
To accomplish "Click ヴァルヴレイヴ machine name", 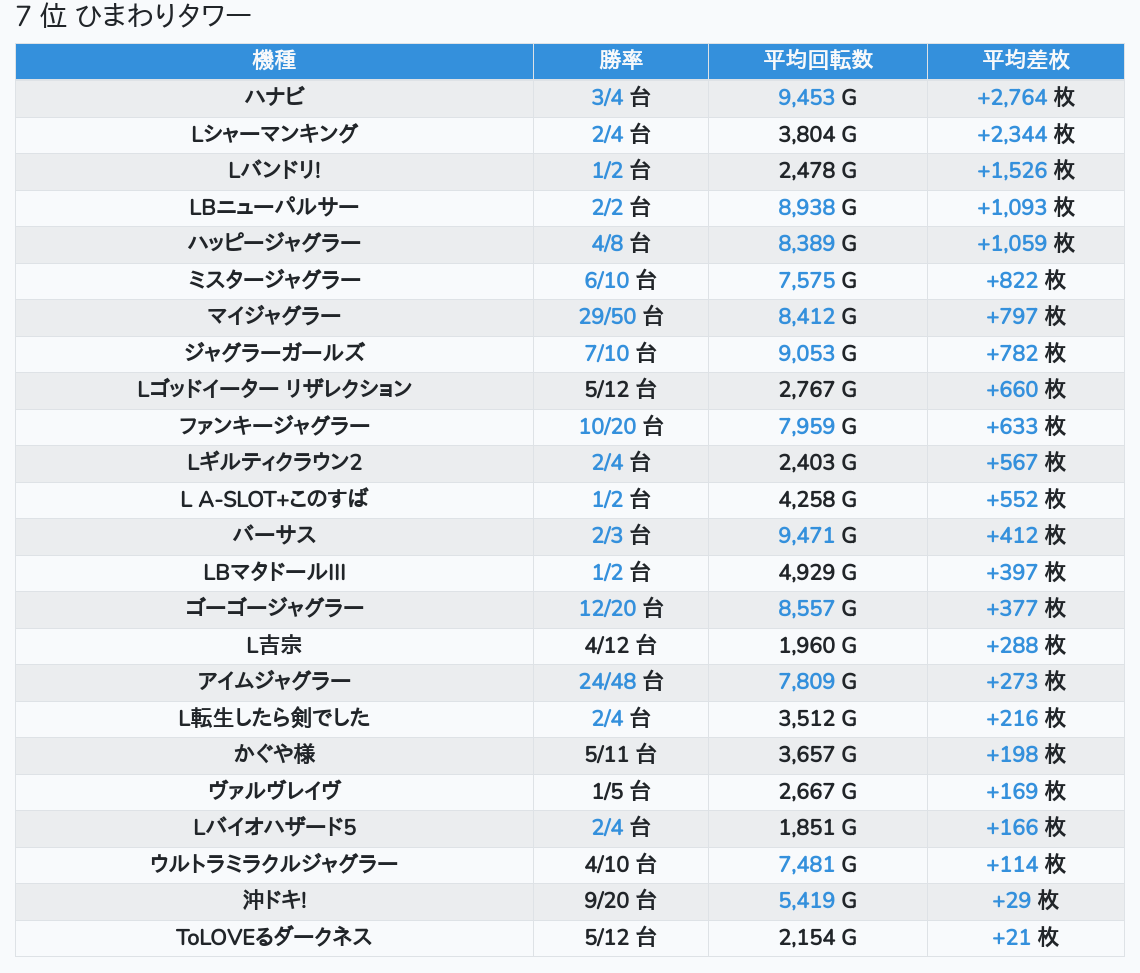I will [x=274, y=791].
